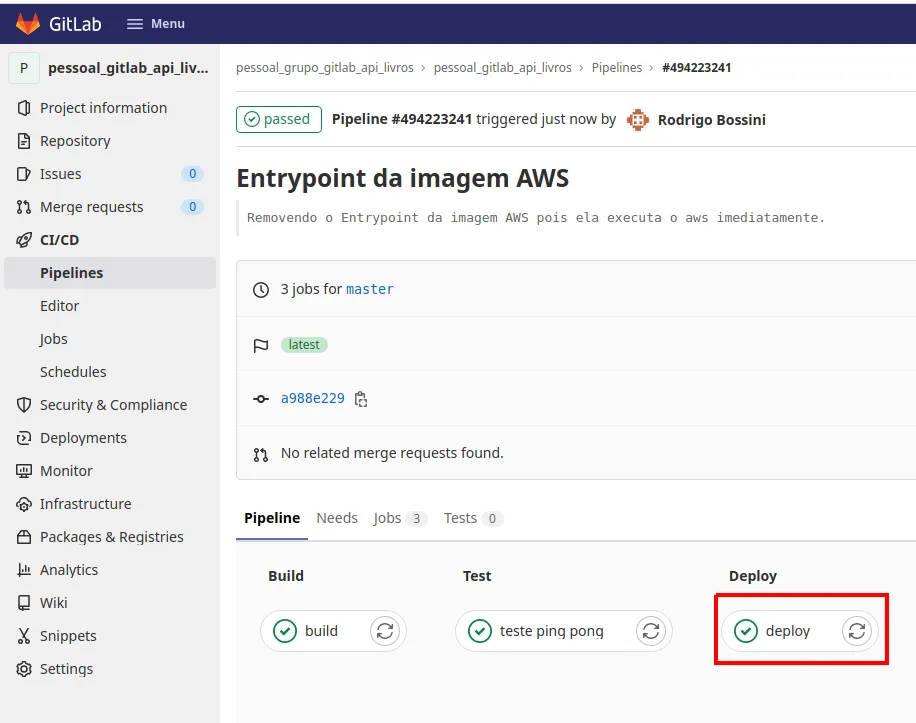Click the Monitor screen icon
This screenshot has width=916, height=723.
point(24,471)
